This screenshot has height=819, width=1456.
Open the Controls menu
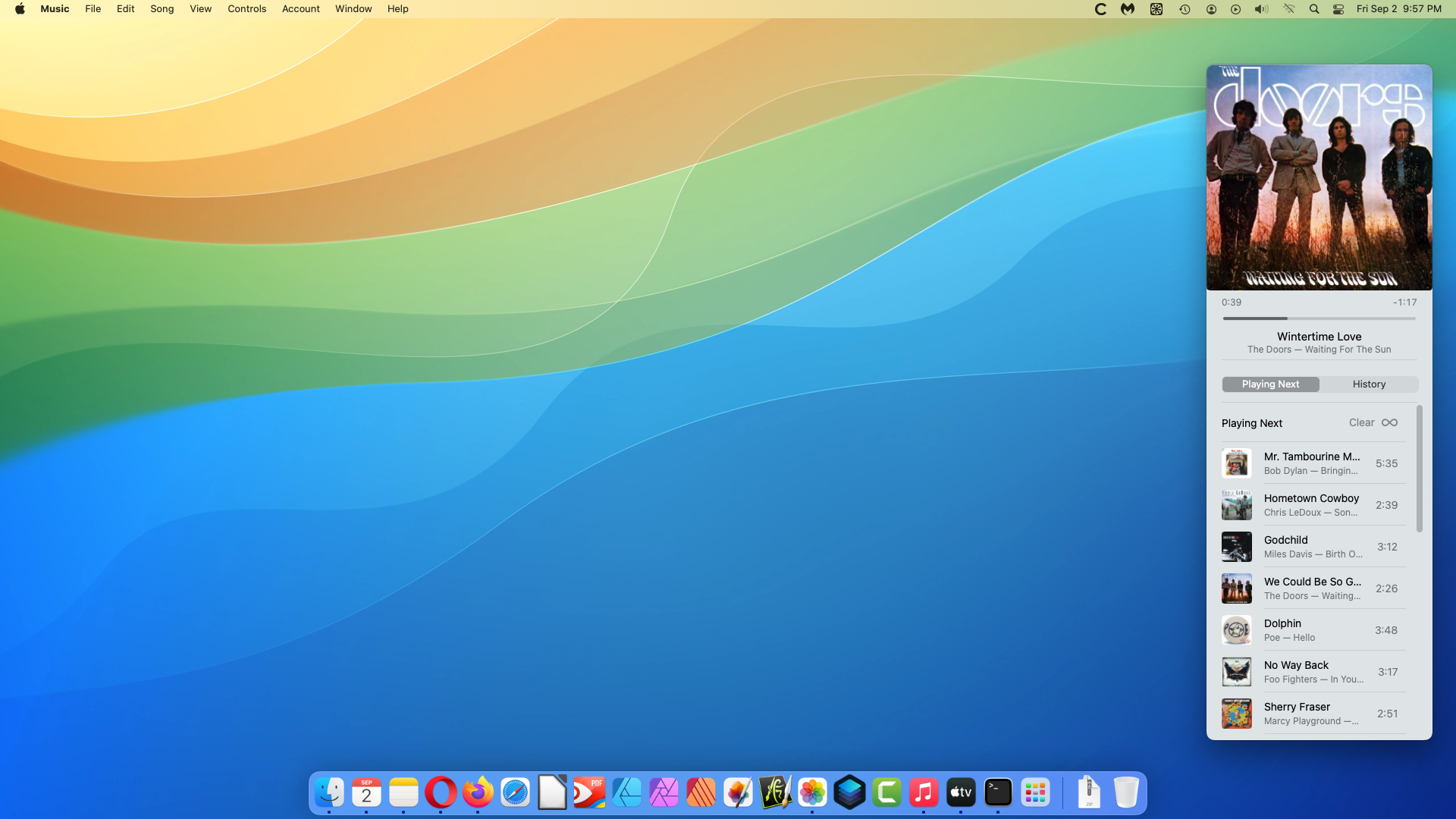(x=246, y=9)
